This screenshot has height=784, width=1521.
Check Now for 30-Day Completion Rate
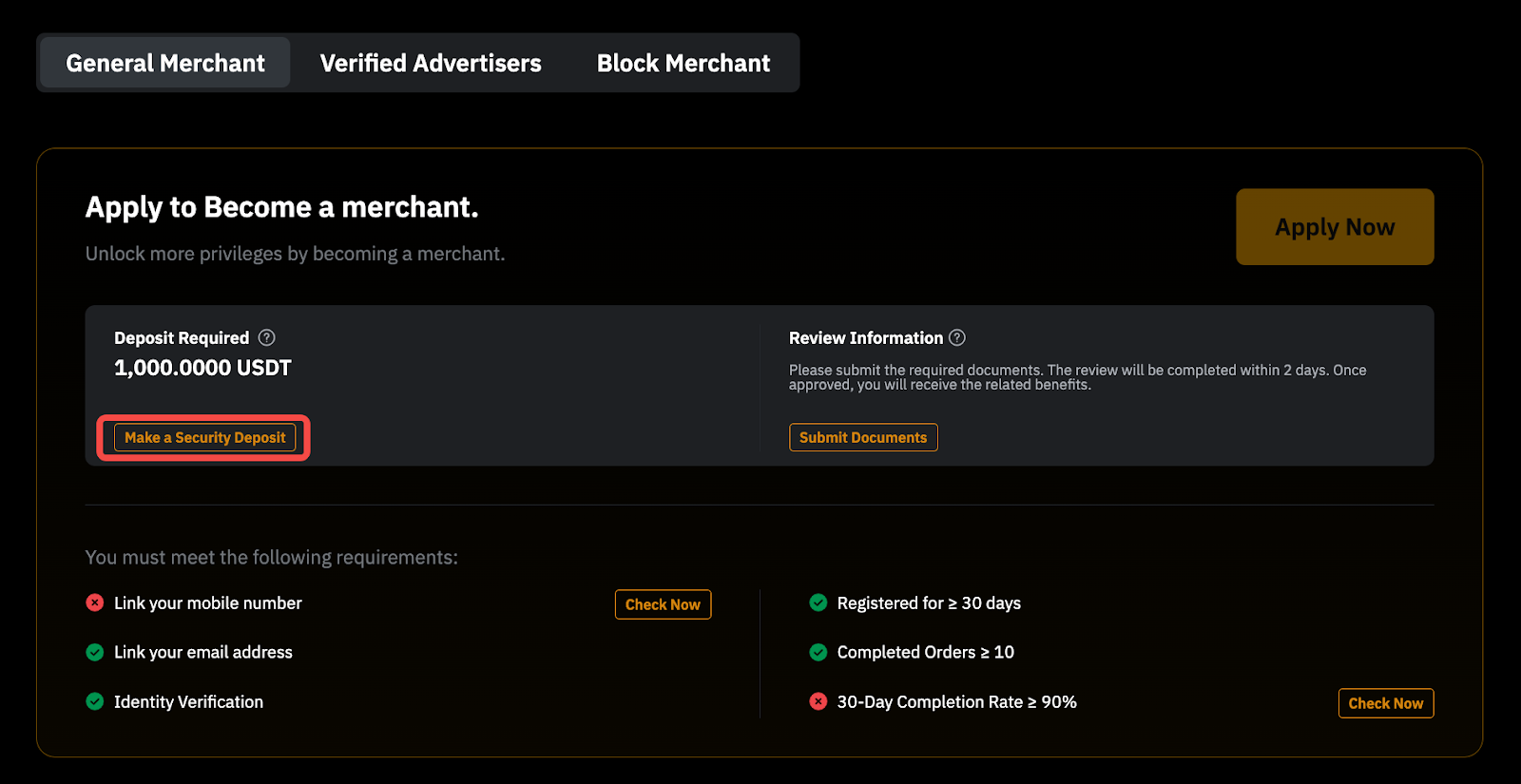click(x=1385, y=703)
